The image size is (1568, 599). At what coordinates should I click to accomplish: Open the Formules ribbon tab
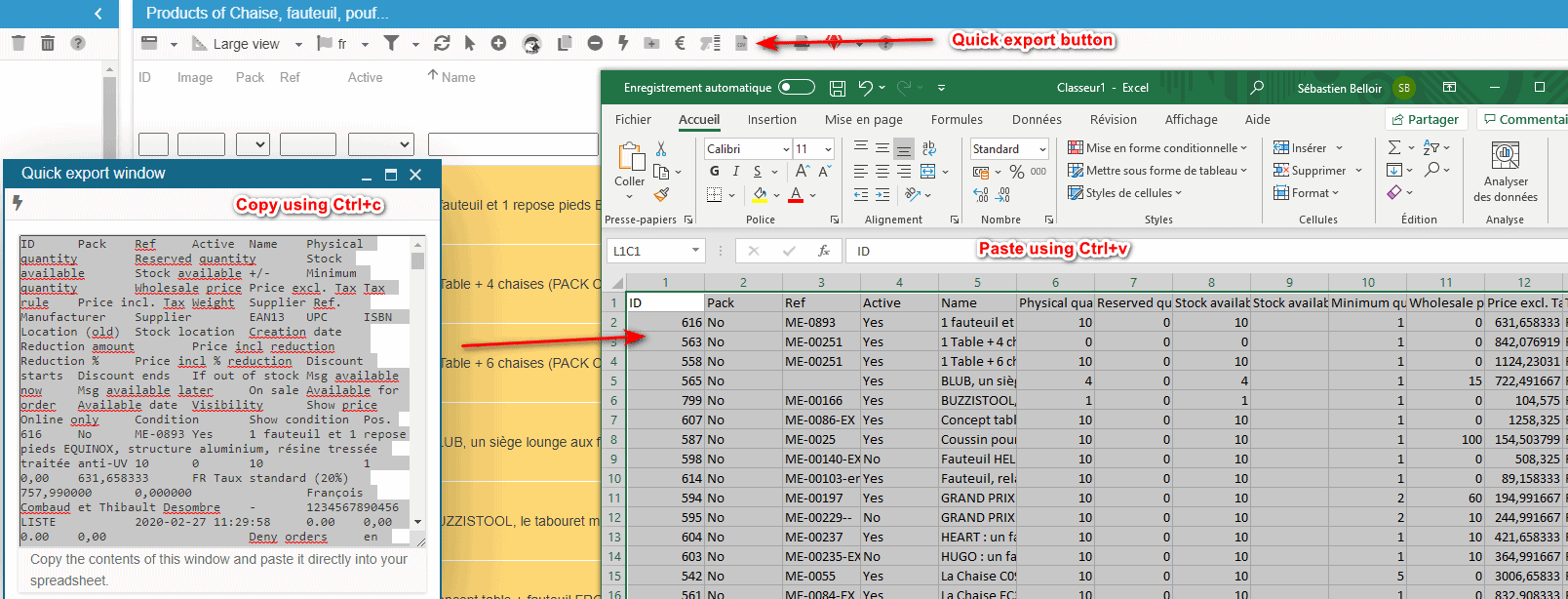click(x=957, y=120)
